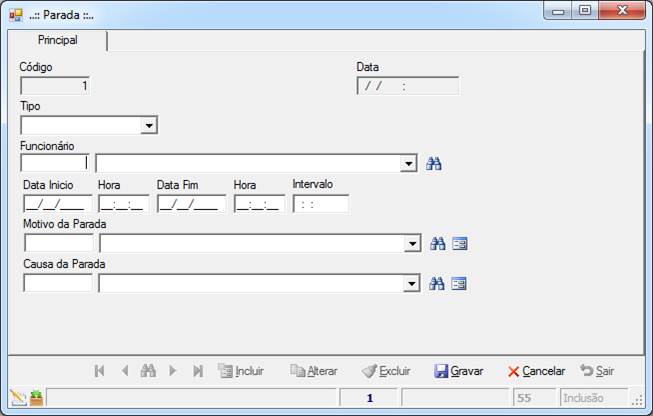Click the Funcionário code input field
Screen dimensions: 653x416
click(55, 163)
